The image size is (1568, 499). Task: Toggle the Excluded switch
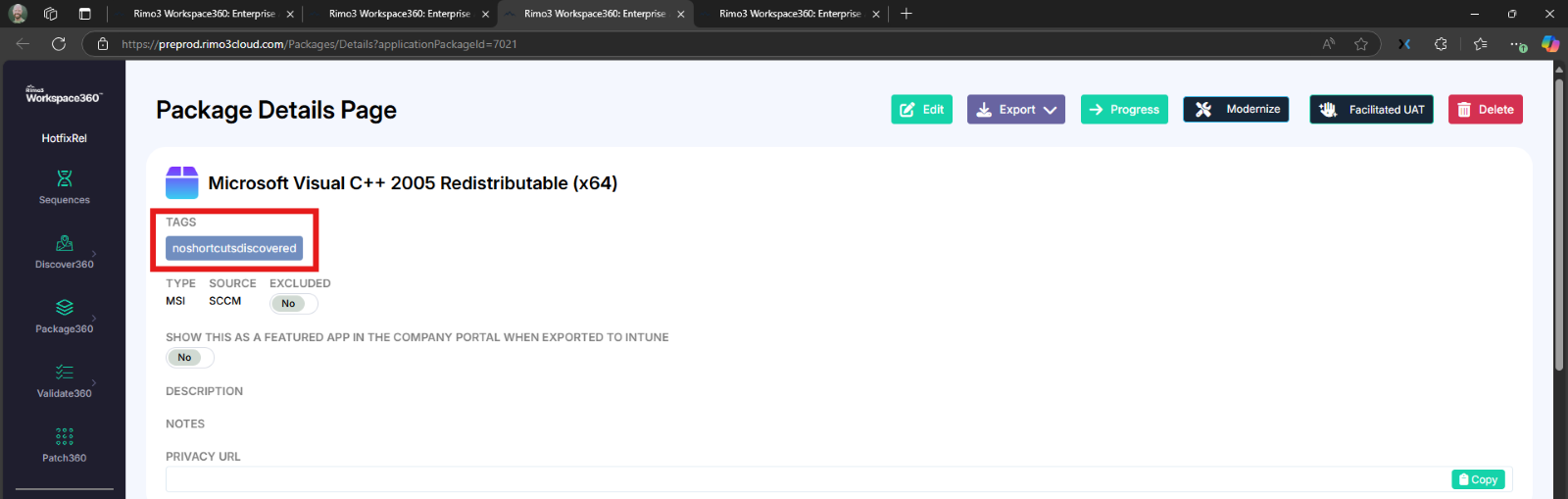[293, 304]
